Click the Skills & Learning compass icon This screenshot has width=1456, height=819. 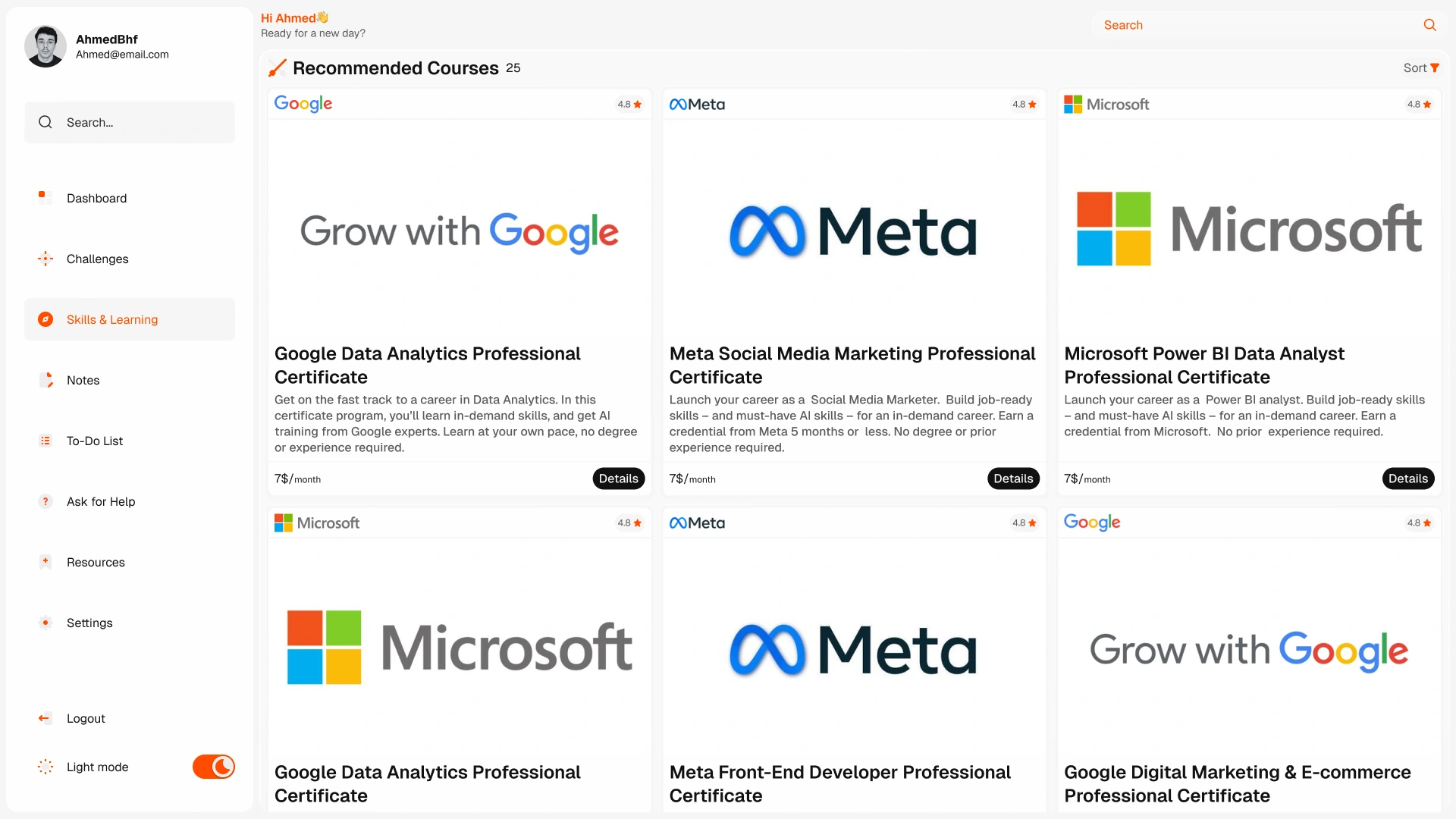45,319
